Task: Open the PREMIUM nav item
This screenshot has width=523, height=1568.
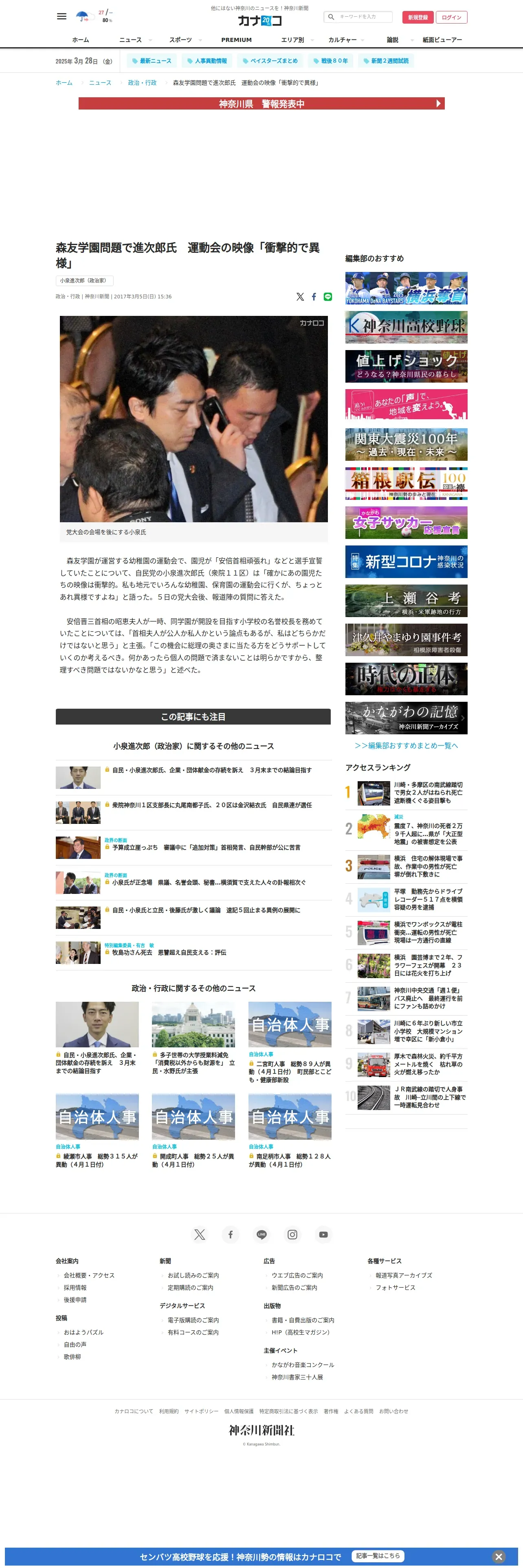Action: coord(236,39)
